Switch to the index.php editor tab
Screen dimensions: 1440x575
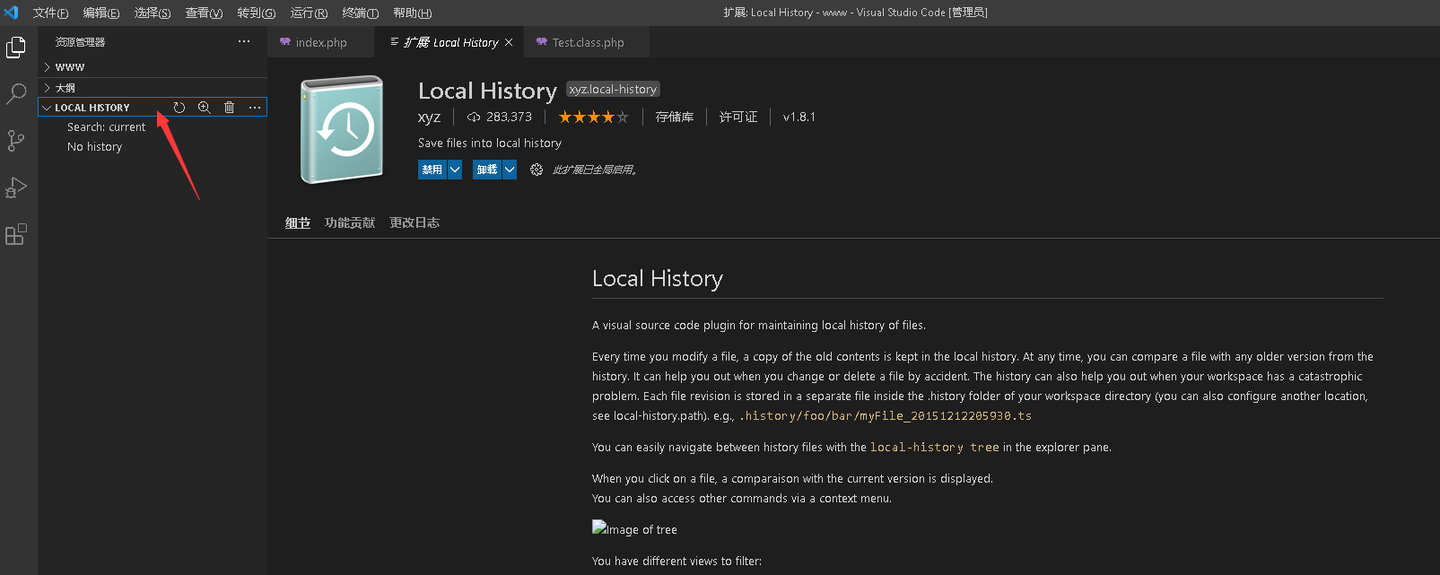click(x=321, y=42)
